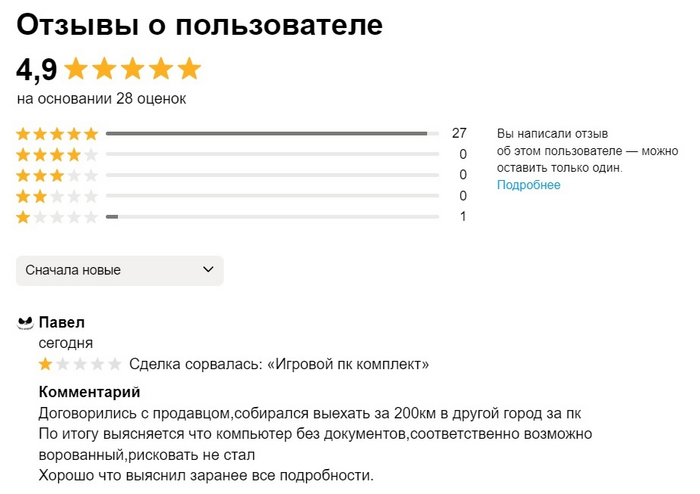700x494 pixels.
Task: Open the "Подробнее" link
Action: tap(529, 185)
